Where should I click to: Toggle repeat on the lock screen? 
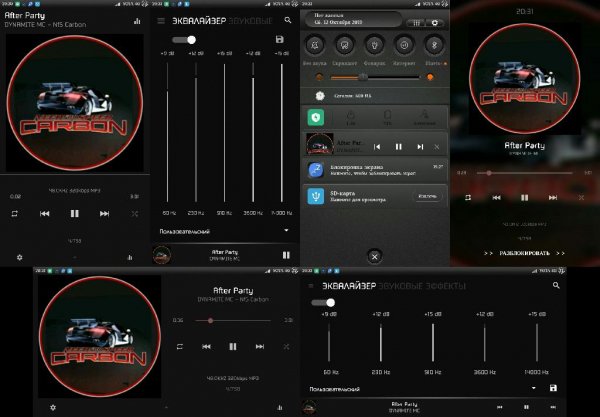468,197
